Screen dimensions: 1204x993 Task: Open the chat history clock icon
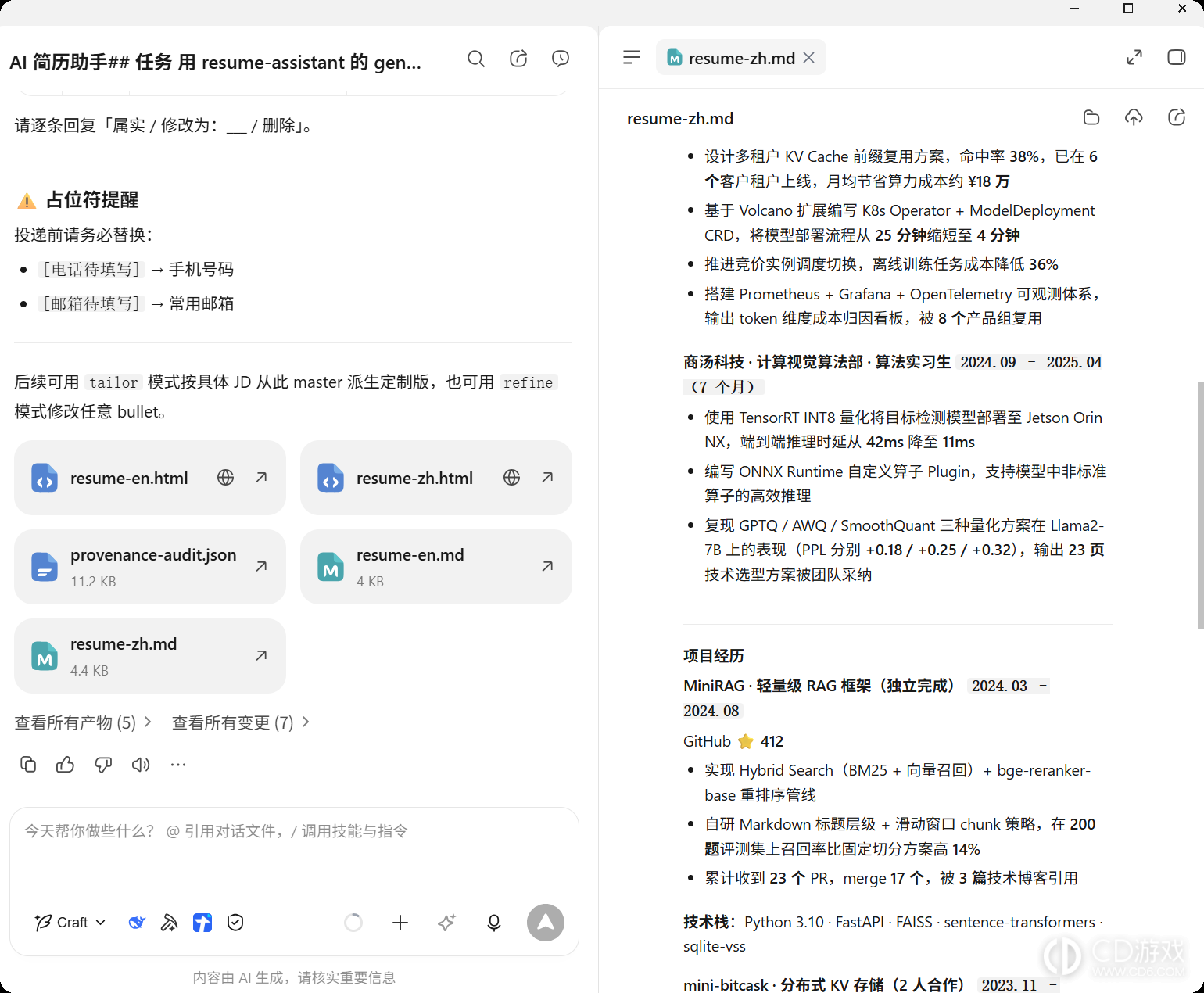(561, 59)
